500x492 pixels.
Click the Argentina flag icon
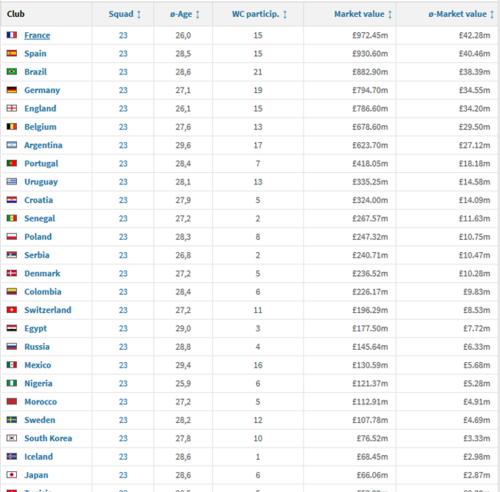[12, 145]
